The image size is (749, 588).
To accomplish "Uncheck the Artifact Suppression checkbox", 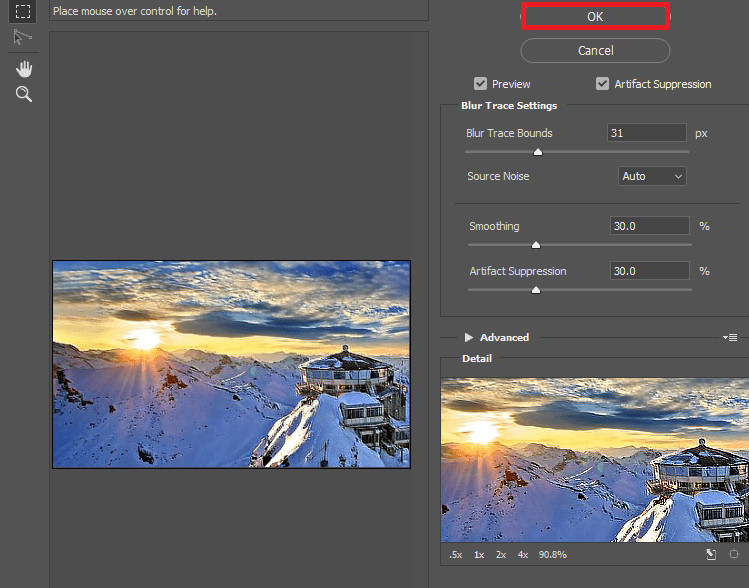I will 602,84.
